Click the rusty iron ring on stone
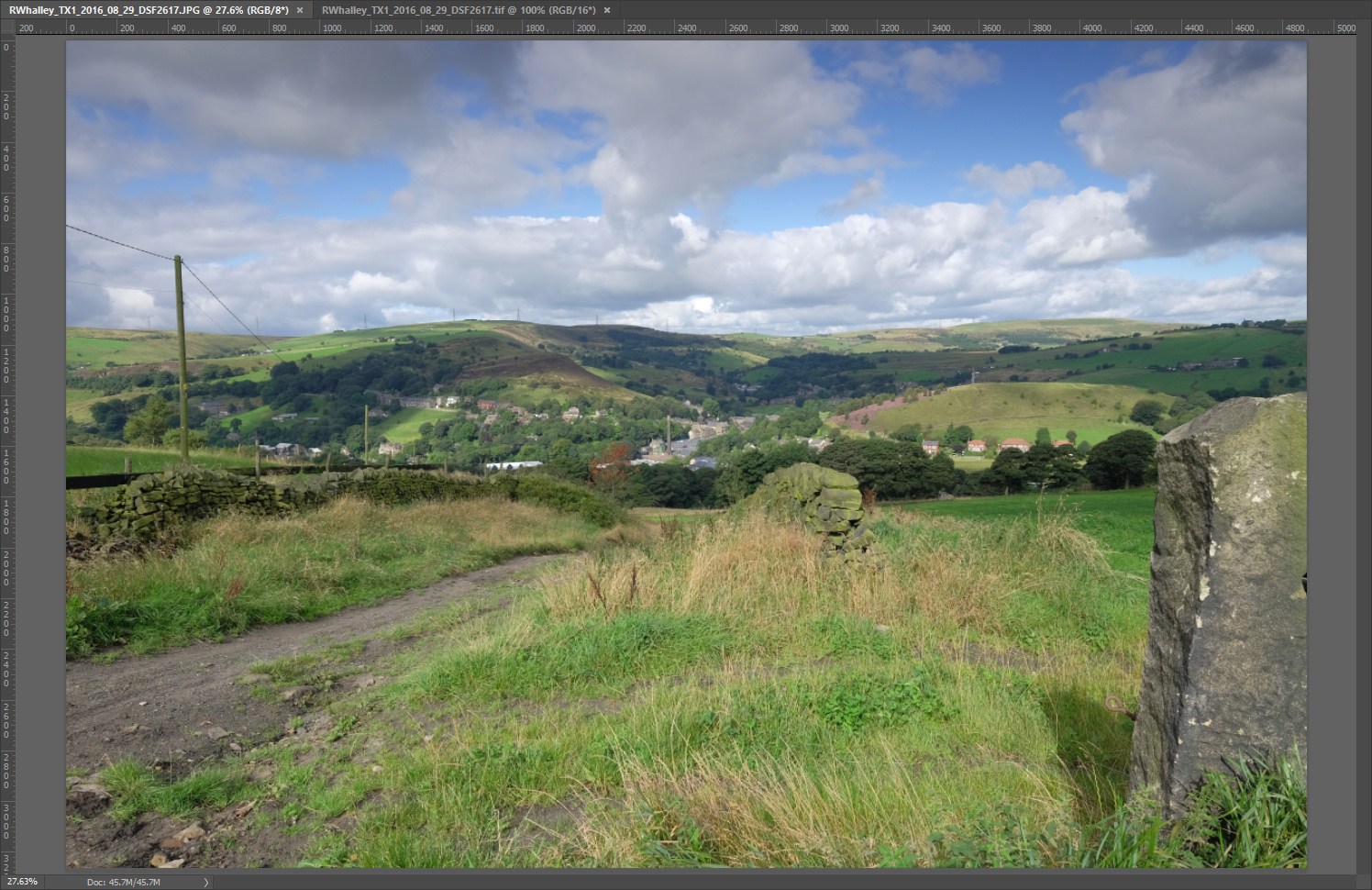 pyautogui.click(x=1114, y=705)
